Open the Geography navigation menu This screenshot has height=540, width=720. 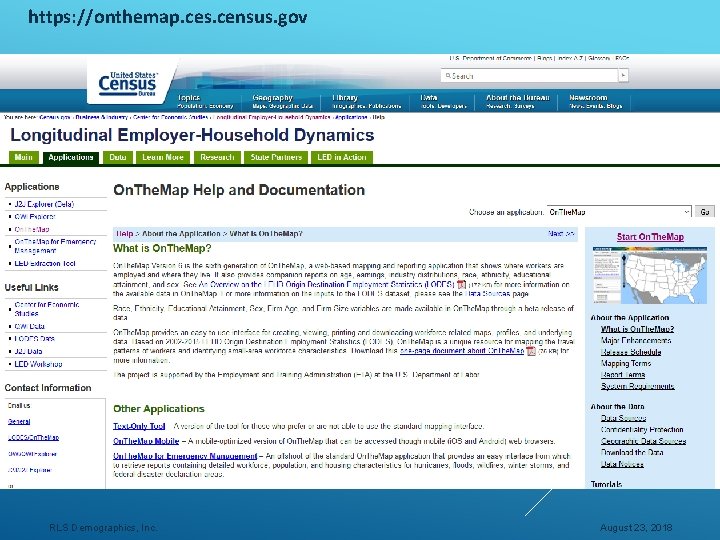[282, 101]
